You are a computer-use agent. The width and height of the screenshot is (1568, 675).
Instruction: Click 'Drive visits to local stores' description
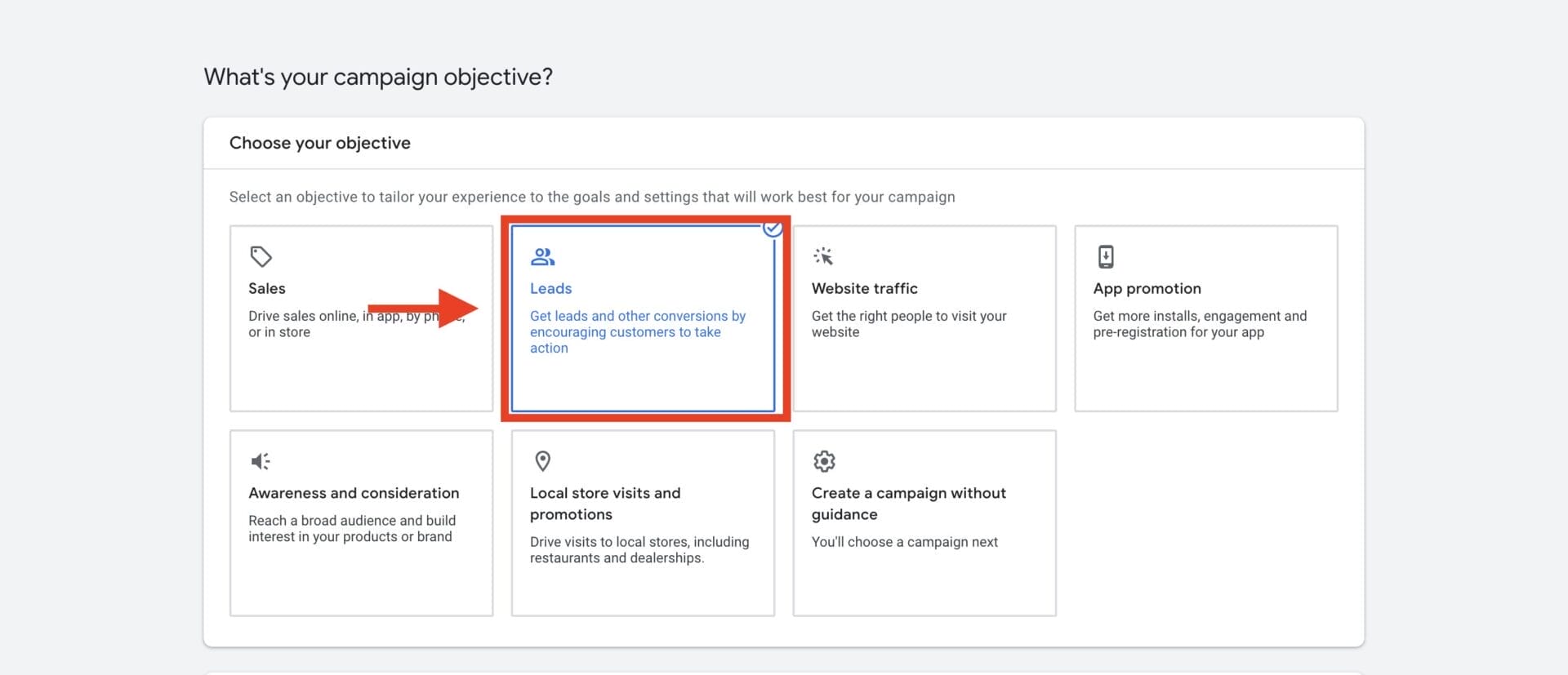pyautogui.click(x=639, y=549)
